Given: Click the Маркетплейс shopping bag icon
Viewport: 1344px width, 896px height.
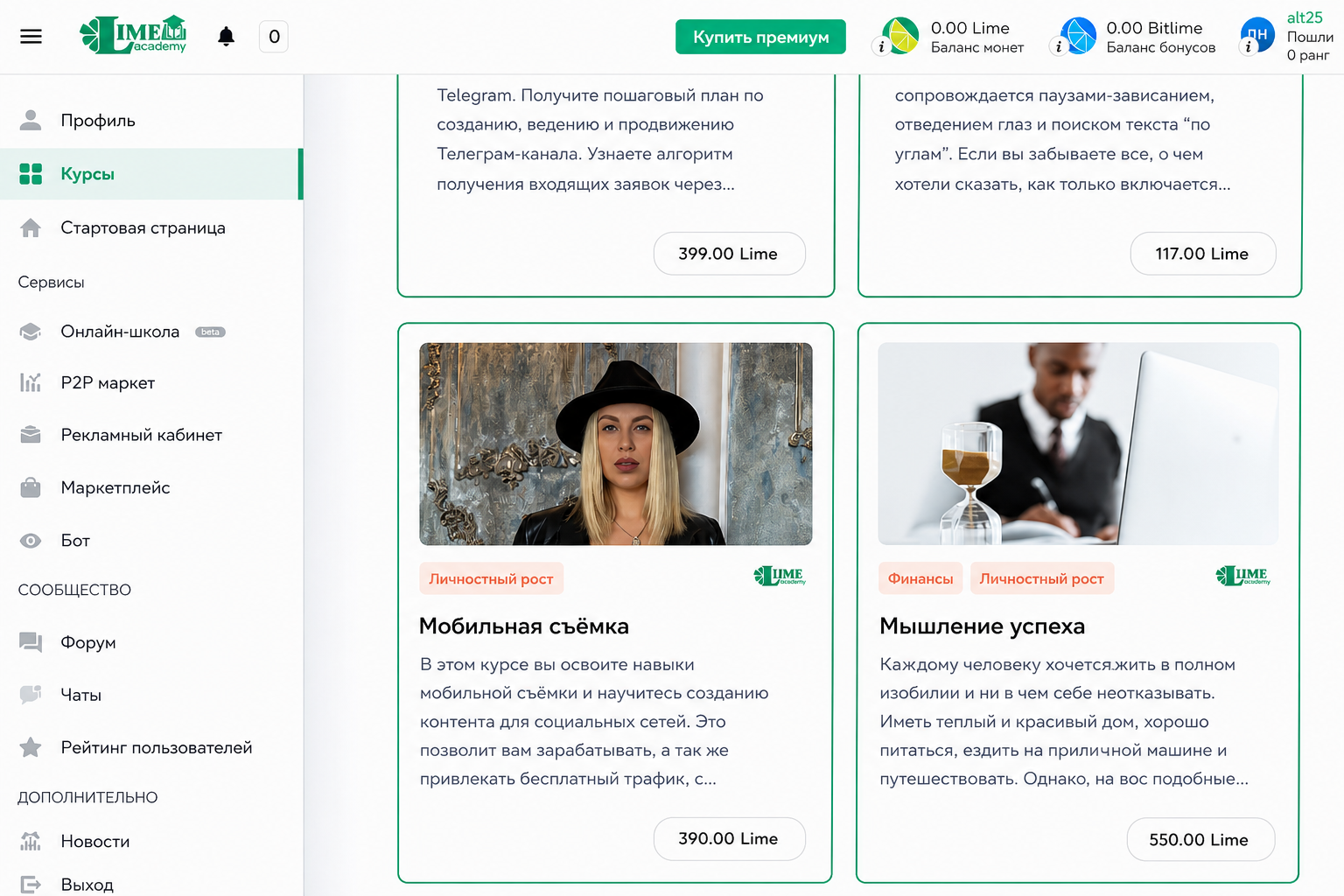Looking at the screenshot, I should pos(31,487).
